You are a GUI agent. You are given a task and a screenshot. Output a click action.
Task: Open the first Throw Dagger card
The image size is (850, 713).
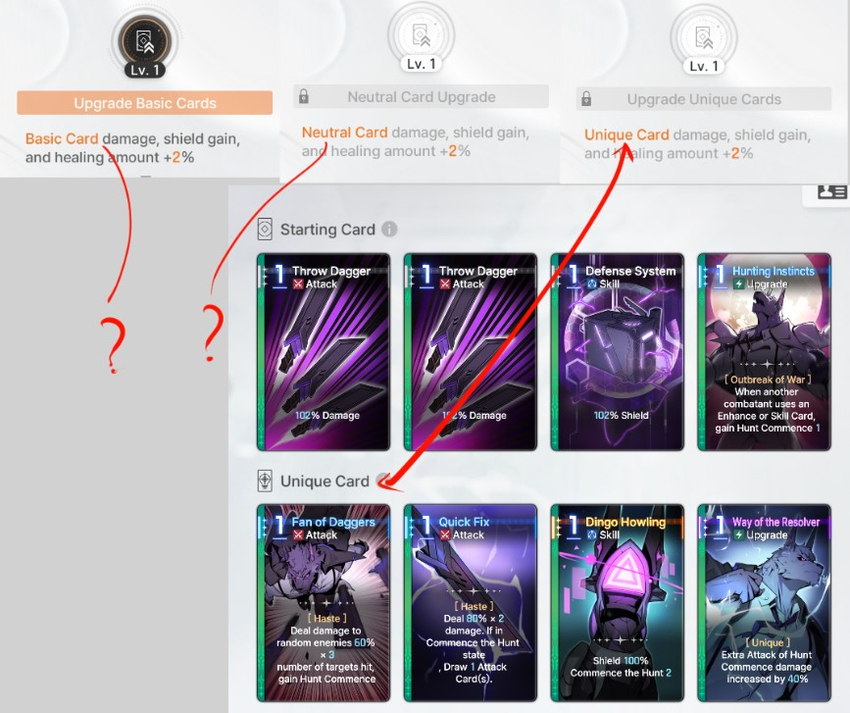[324, 352]
